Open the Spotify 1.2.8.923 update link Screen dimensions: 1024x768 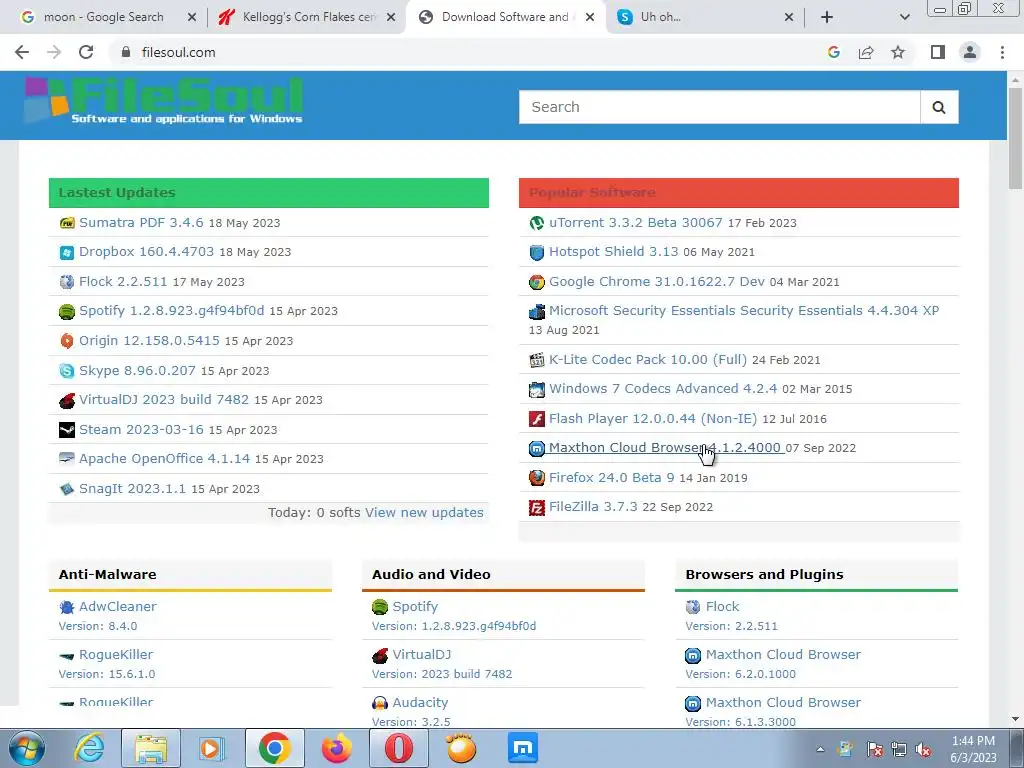point(172,310)
